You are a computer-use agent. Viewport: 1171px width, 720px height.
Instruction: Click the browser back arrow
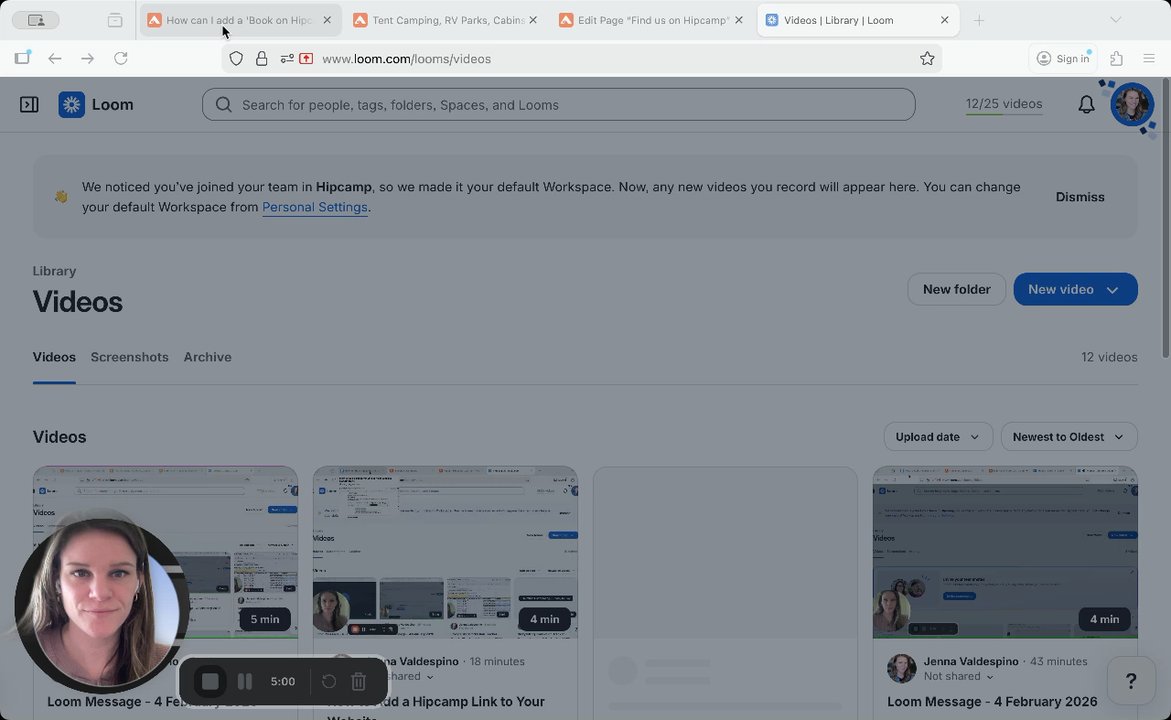pyautogui.click(x=55, y=58)
